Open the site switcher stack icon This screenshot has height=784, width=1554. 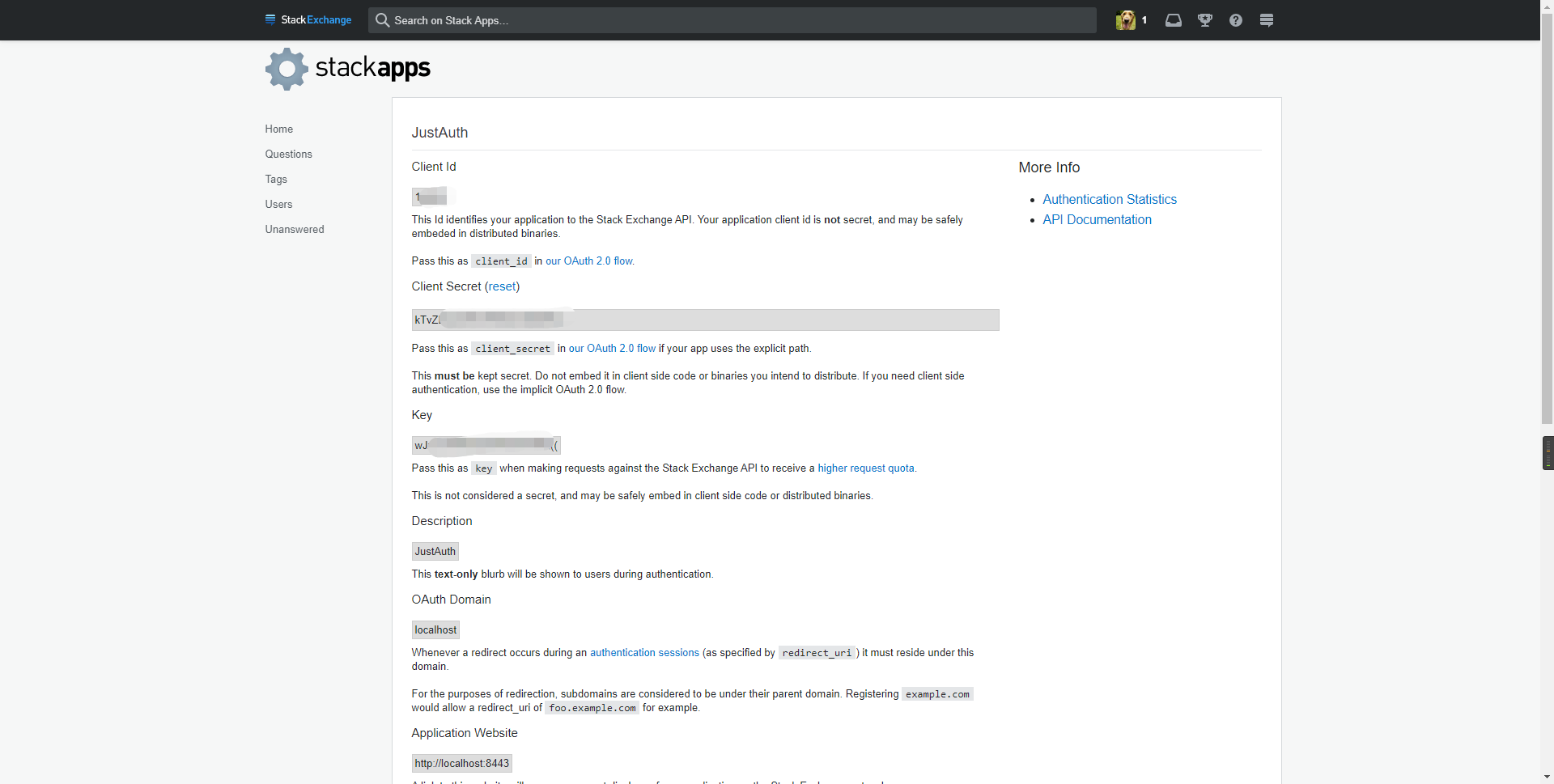point(1267,20)
